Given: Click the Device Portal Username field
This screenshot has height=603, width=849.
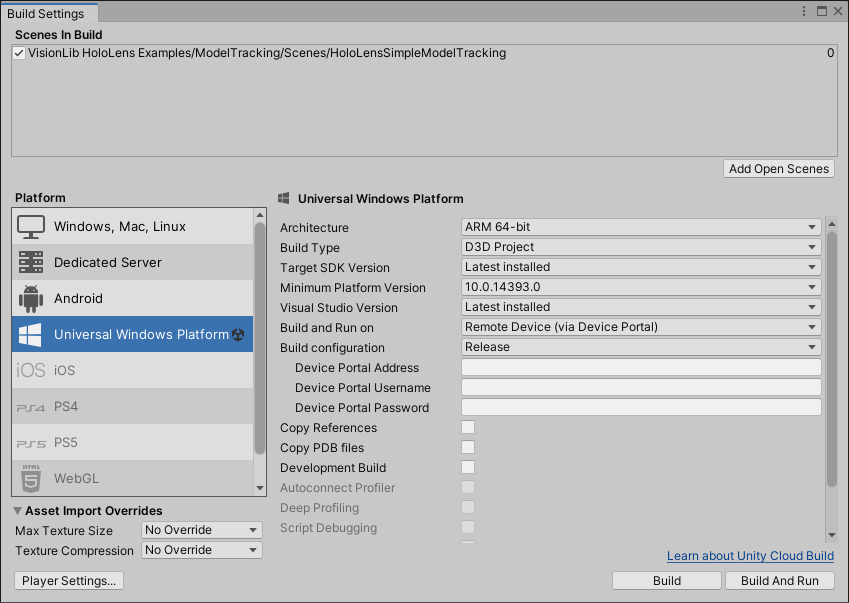Looking at the screenshot, I should (641, 387).
